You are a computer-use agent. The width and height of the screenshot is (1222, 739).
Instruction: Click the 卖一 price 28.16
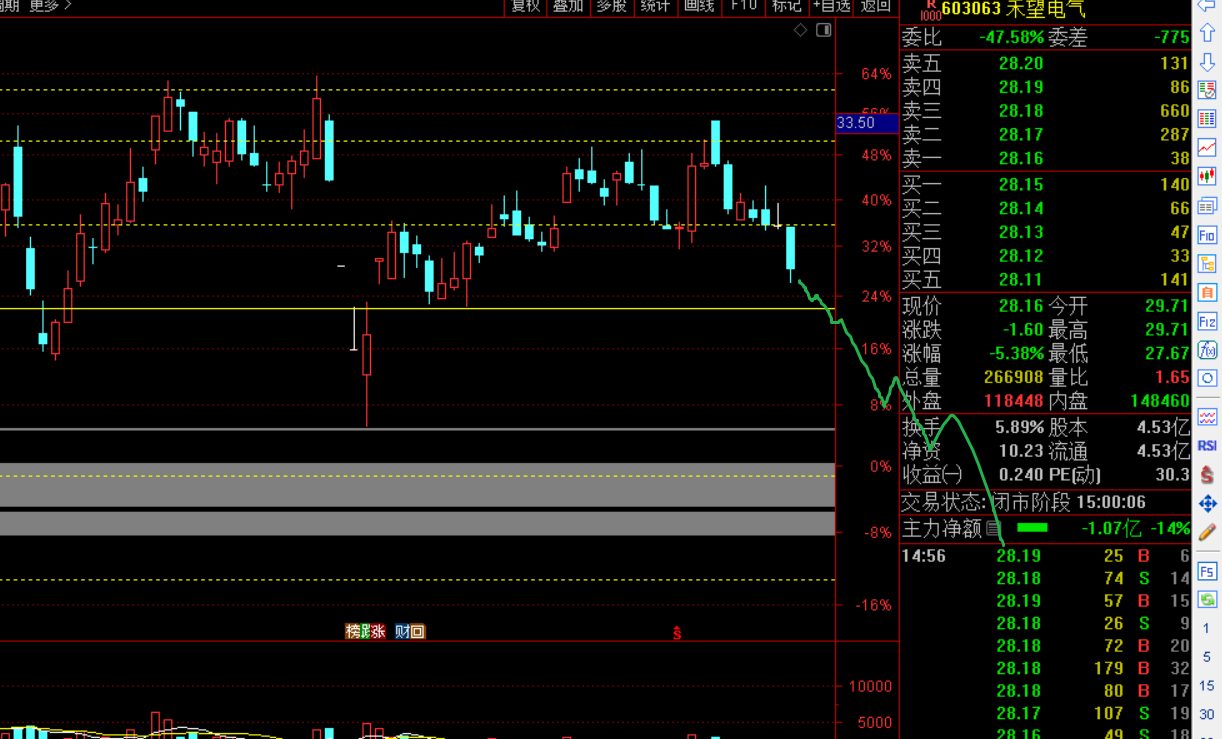click(1021, 158)
